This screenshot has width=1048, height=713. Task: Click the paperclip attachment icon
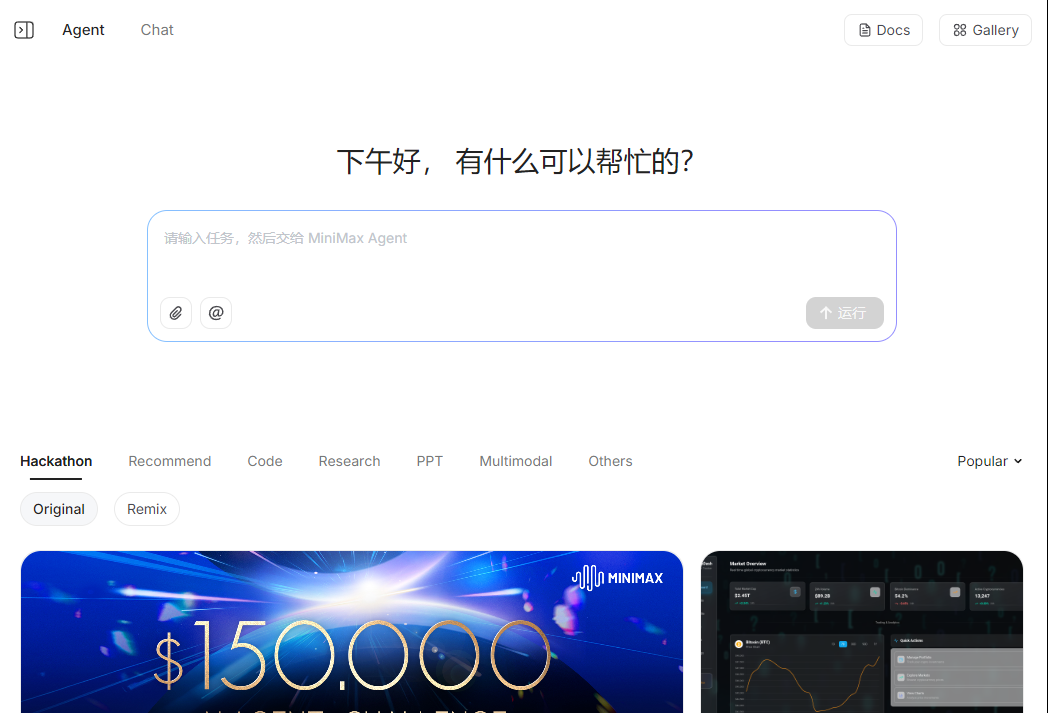click(176, 313)
